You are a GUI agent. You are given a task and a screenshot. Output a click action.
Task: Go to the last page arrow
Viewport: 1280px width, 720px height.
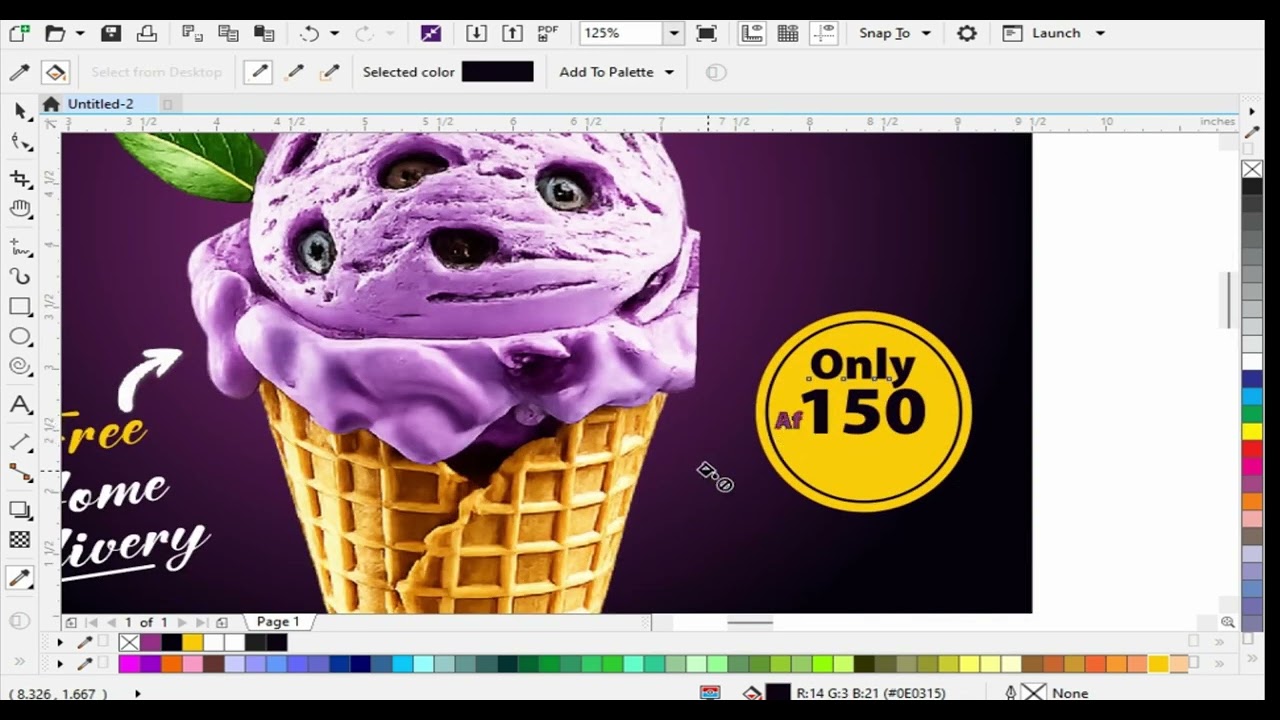point(203,622)
